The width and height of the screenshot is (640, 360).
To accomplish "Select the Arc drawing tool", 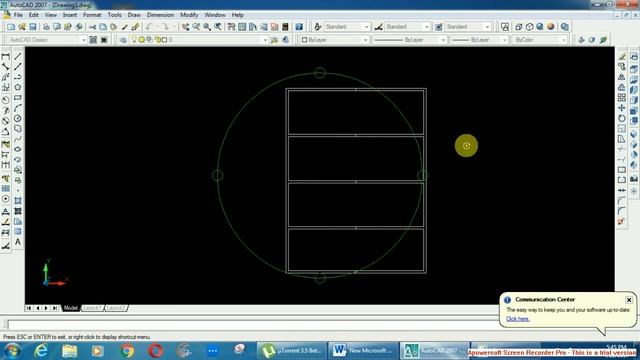I will point(18,108).
